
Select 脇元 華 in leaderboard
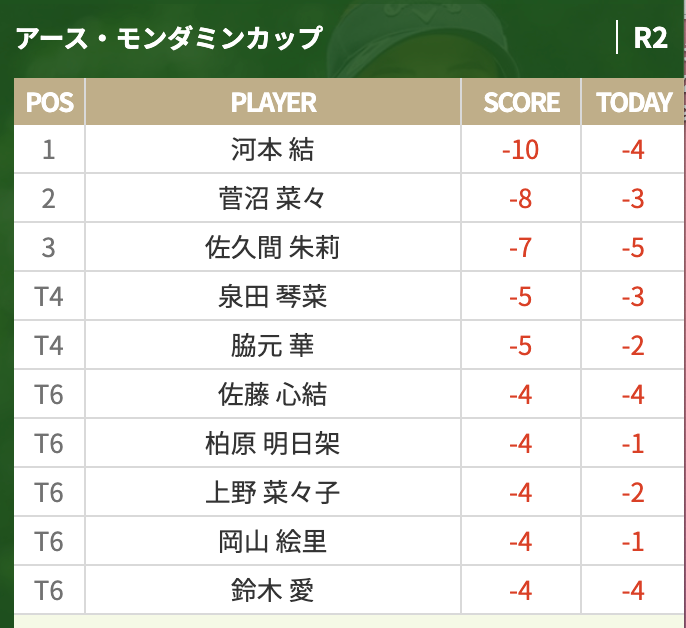[273, 345]
